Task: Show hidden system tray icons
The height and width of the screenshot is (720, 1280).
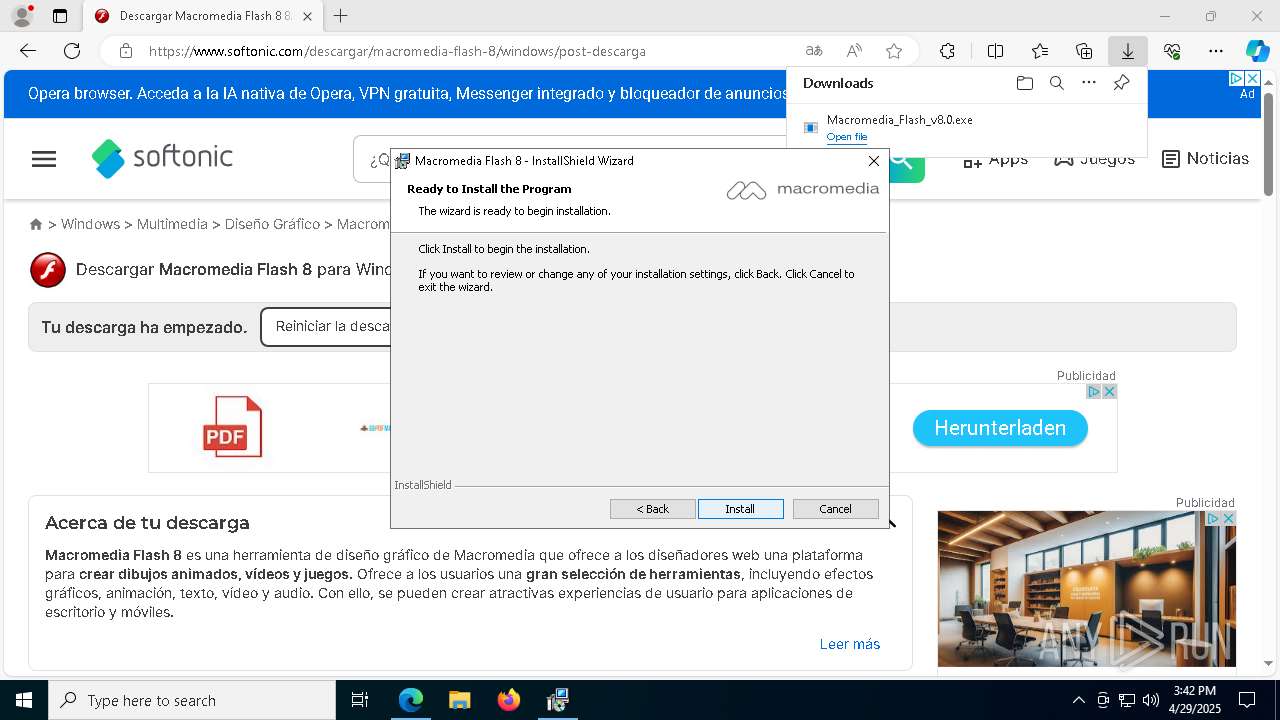Action: pos(1078,700)
